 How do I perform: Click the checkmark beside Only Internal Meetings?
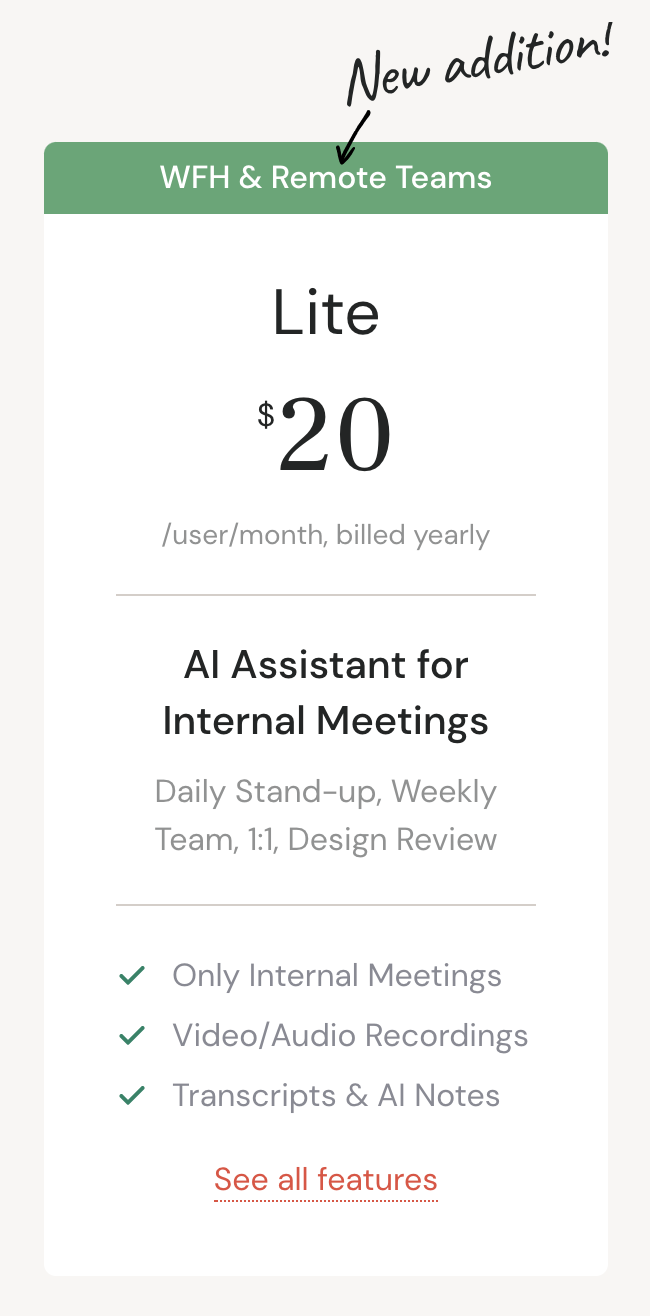coord(132,976)
